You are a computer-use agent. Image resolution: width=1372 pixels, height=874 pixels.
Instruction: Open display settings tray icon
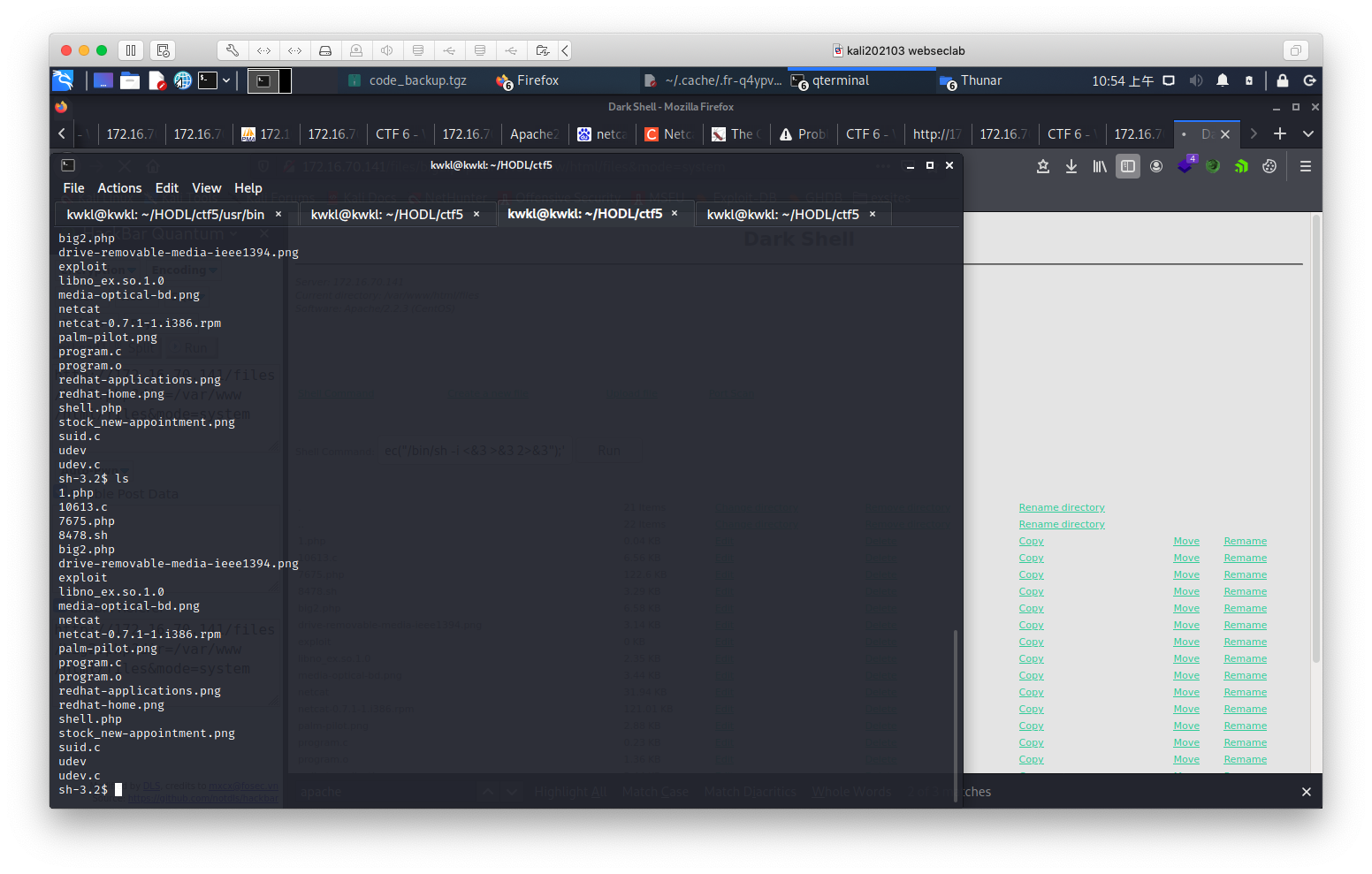[x=1169, y=80]
